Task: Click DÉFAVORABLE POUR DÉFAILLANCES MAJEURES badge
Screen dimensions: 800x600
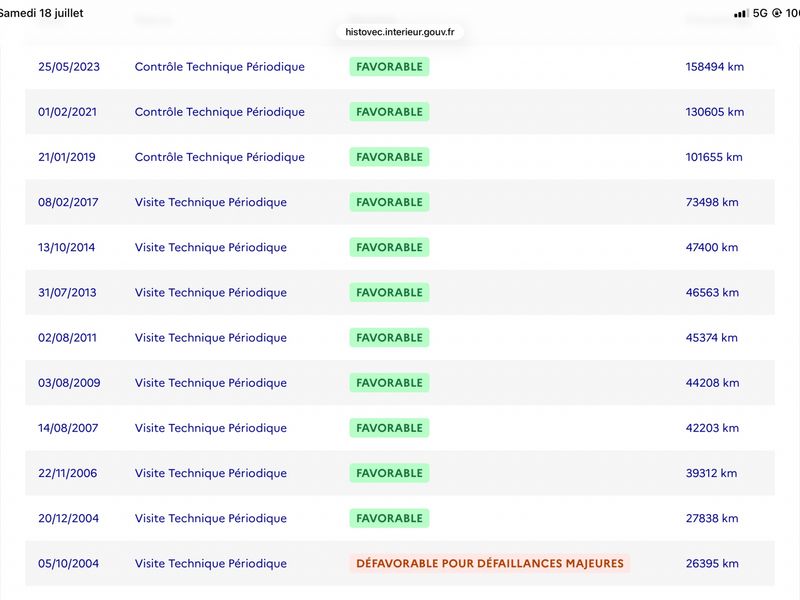Action: click(490, 563)
